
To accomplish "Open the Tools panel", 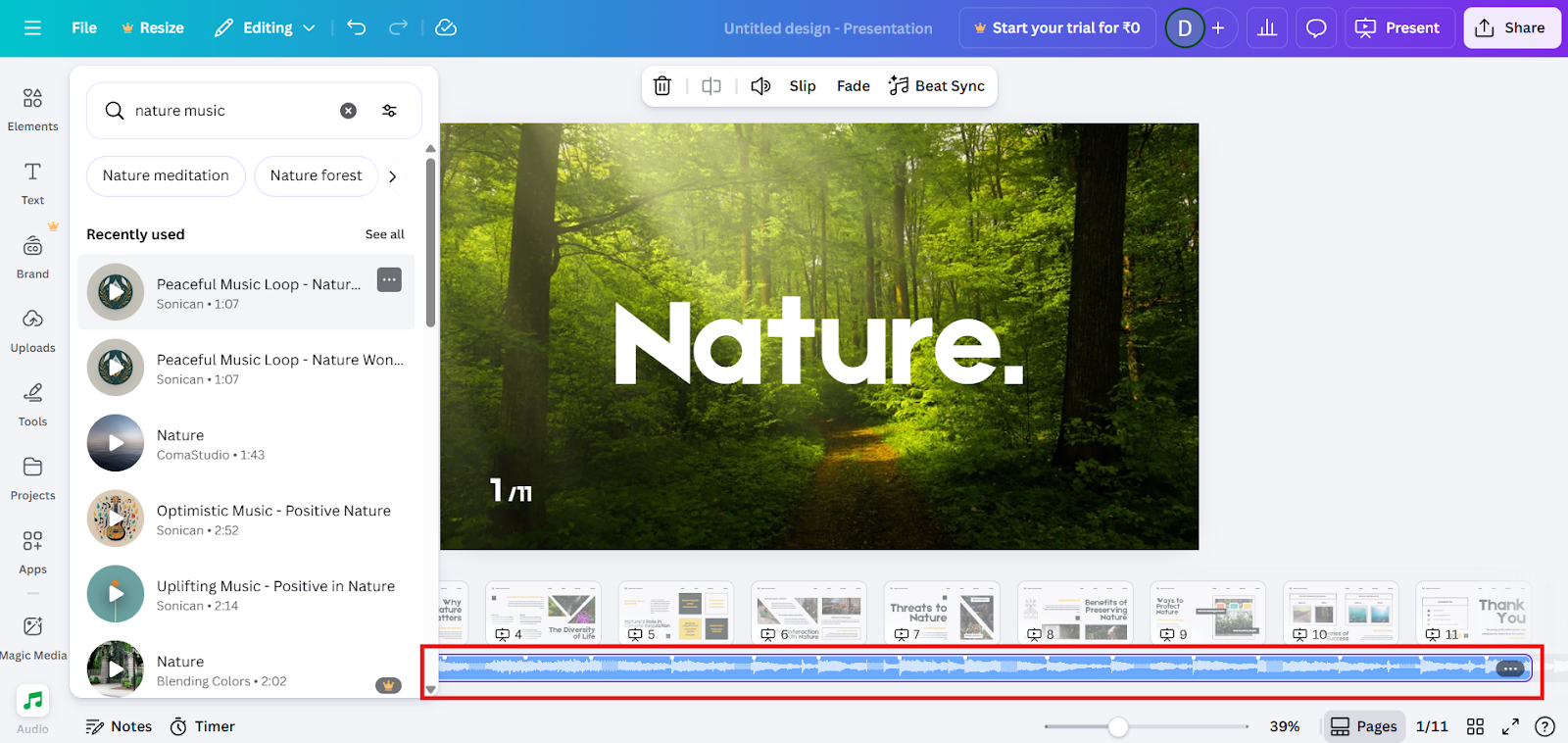I will coord(32,405).
